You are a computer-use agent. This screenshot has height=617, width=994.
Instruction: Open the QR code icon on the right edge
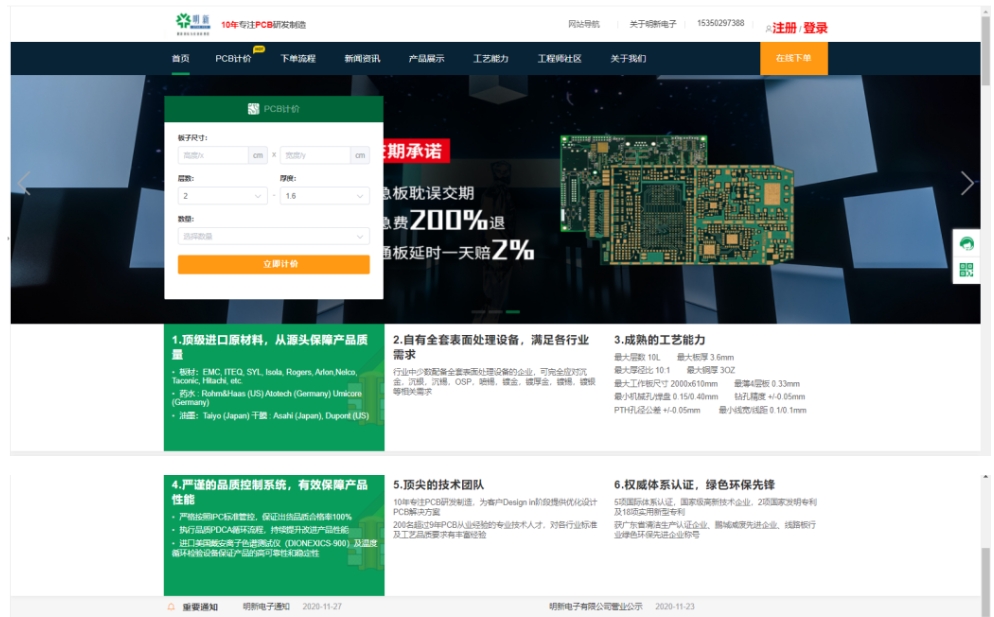pos(966,269)
